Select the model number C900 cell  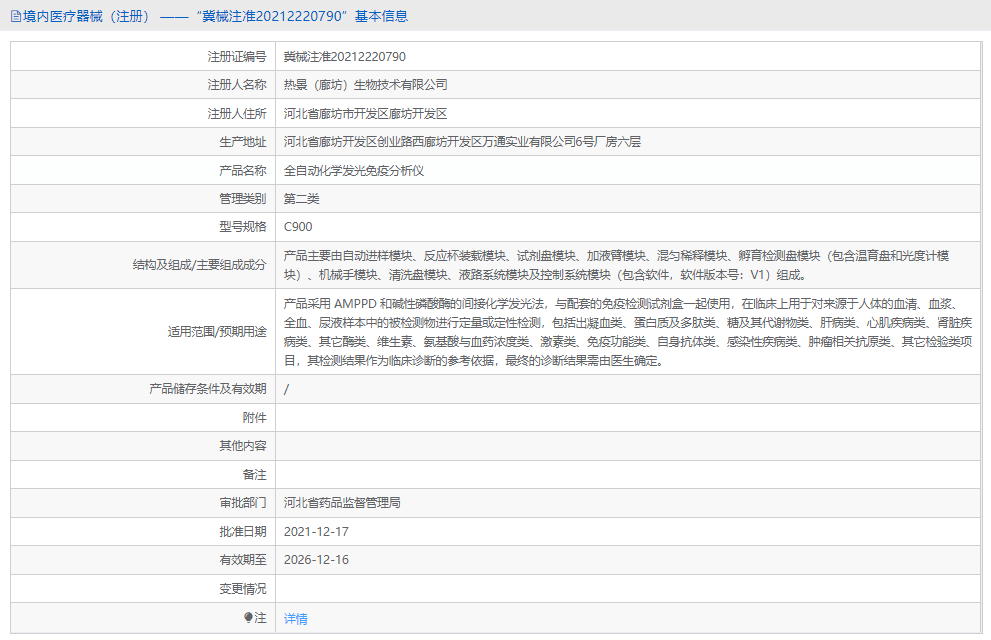click(297, 227)
